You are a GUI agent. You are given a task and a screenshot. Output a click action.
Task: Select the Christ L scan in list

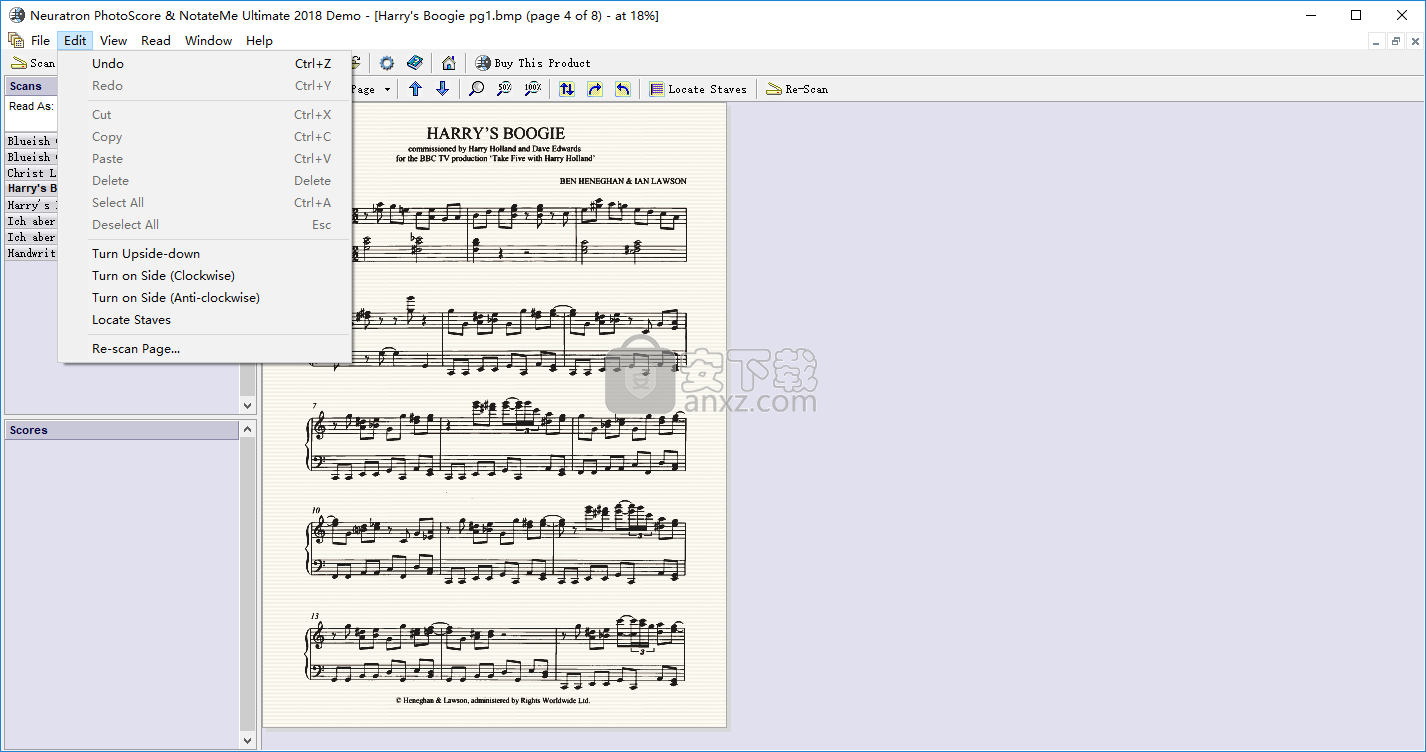(32, 173)
